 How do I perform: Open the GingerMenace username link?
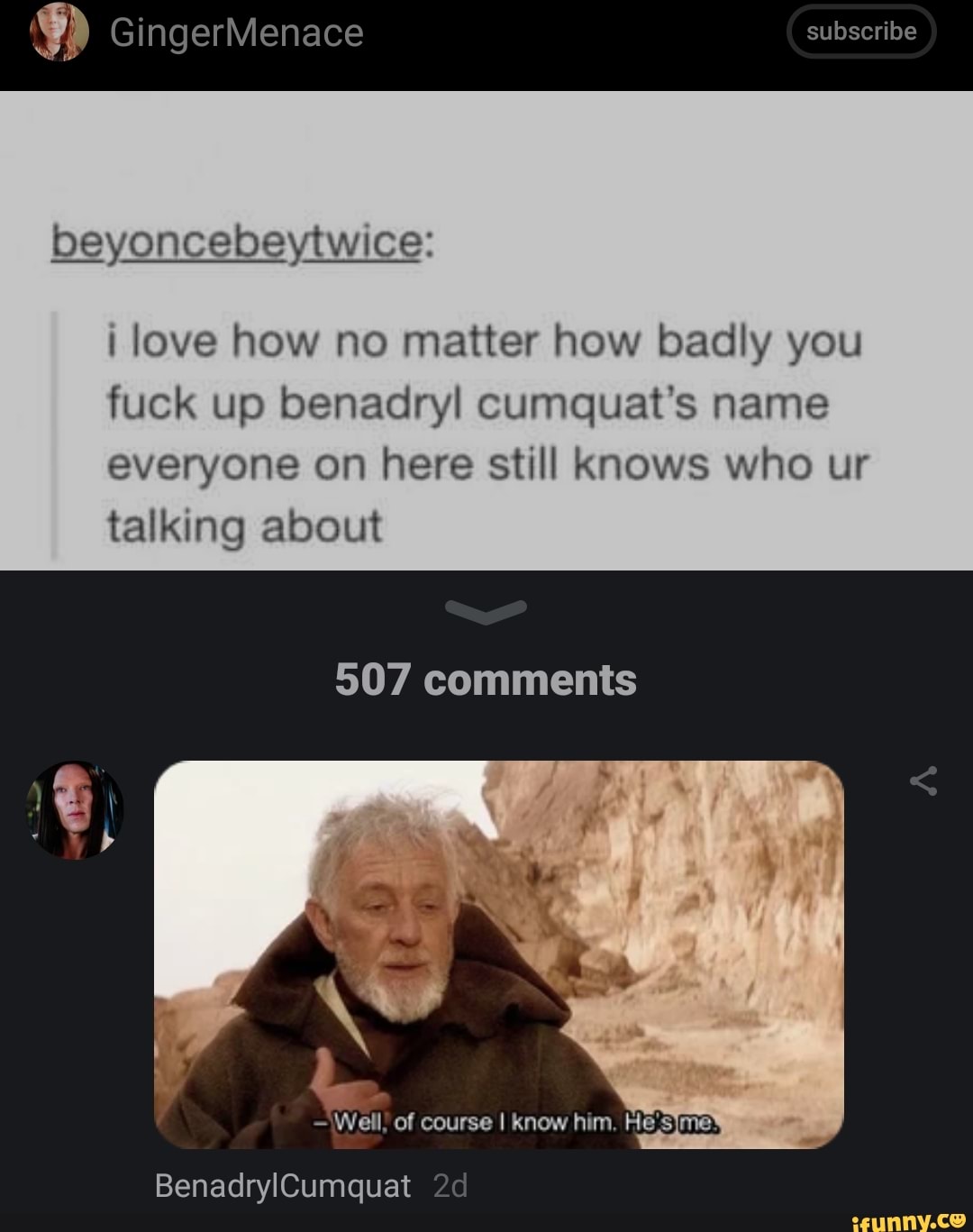237,33
